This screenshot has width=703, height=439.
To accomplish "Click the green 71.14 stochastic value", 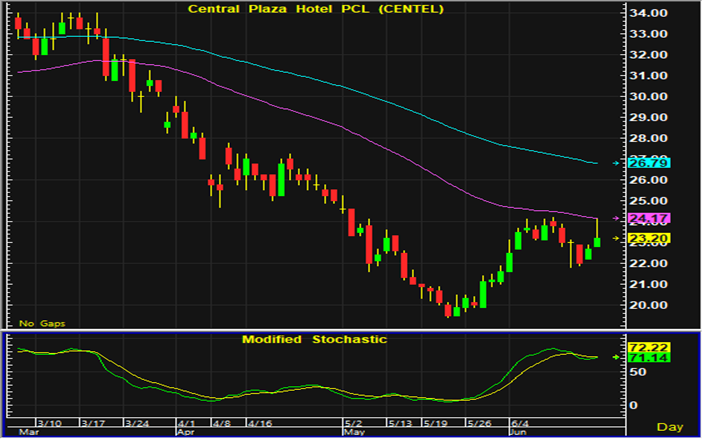I will tap(649, 358).
